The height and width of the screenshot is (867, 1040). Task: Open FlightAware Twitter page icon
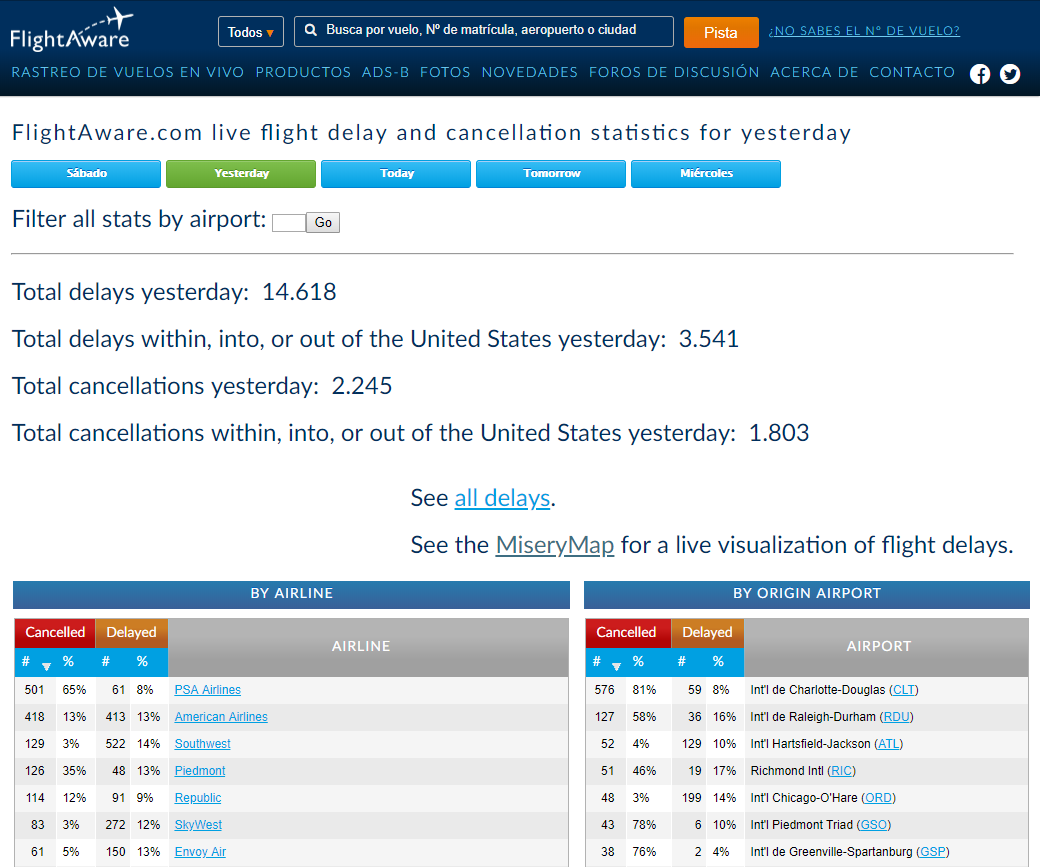(1010, 74)
